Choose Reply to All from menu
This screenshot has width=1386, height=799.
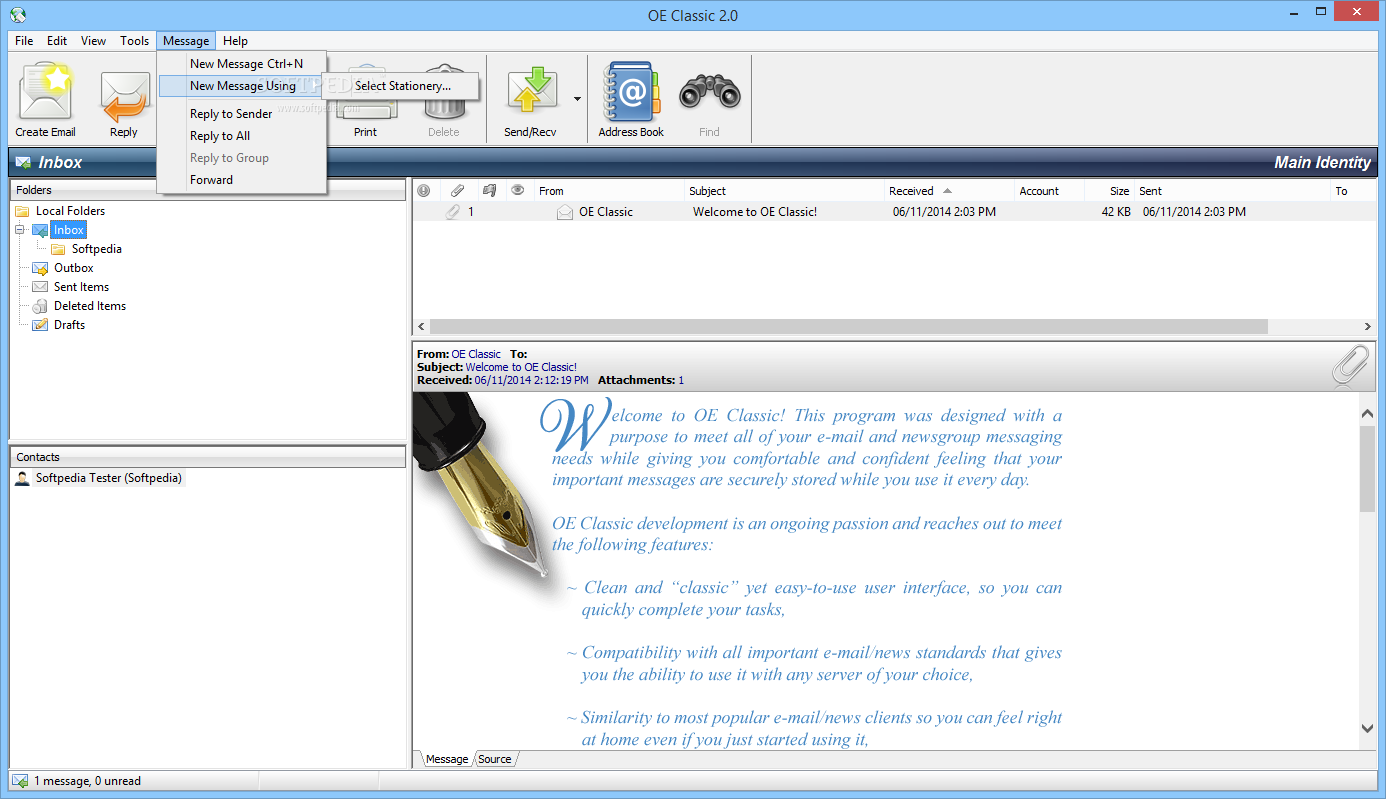[242, 136]
